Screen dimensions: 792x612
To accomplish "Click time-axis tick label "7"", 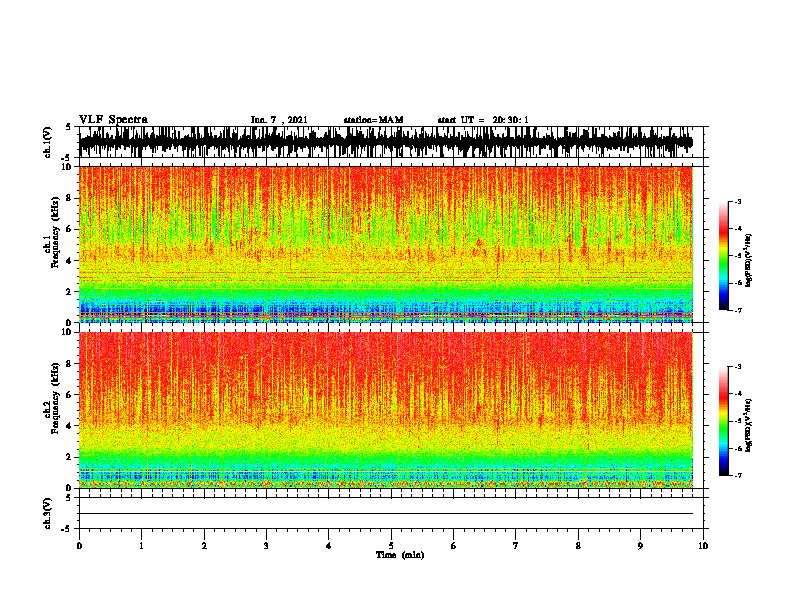I will pyautogui.click(x=516, y=546).
